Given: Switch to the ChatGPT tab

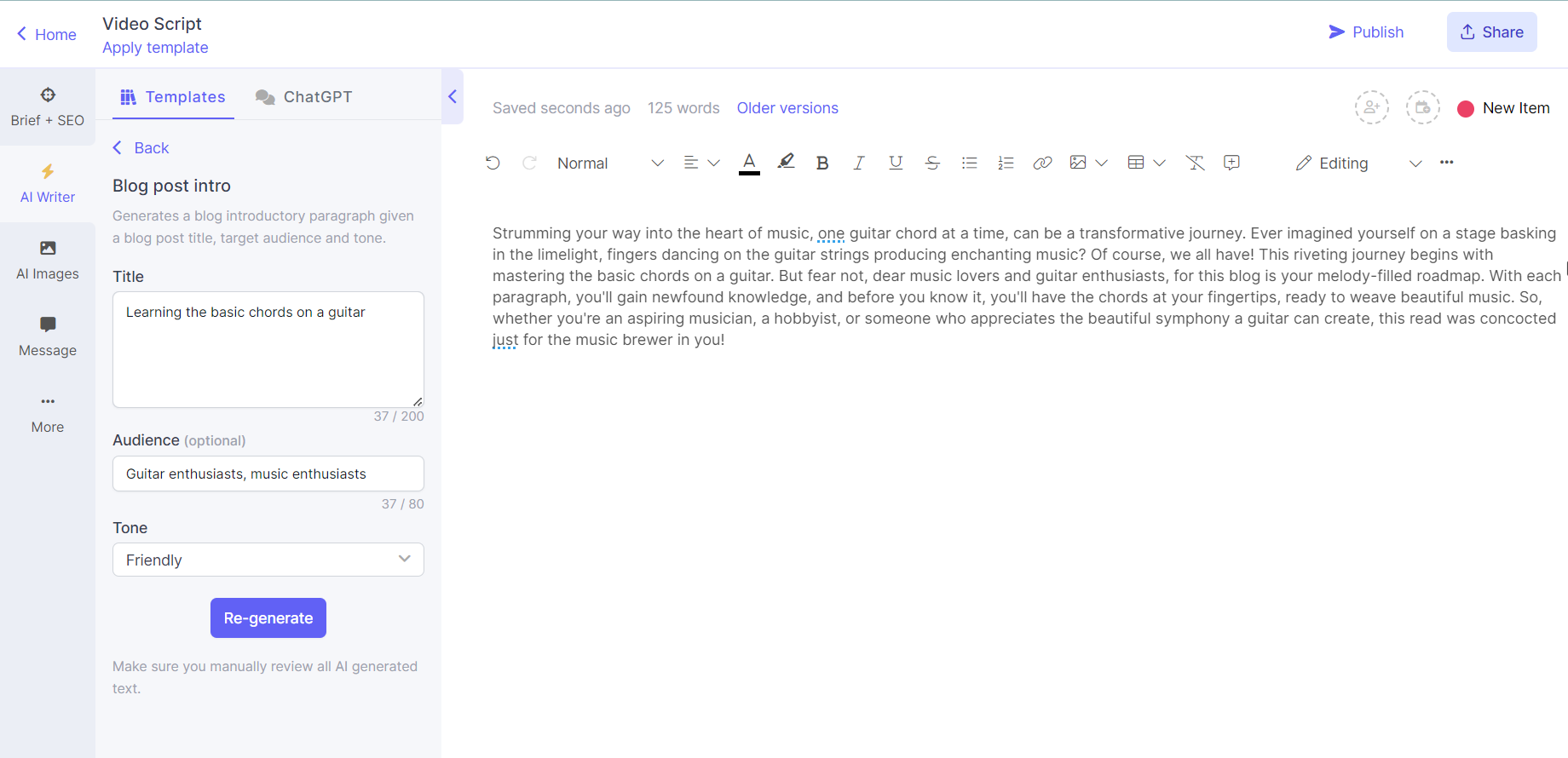Looking at the screenshot, I should tap(304, 97).
